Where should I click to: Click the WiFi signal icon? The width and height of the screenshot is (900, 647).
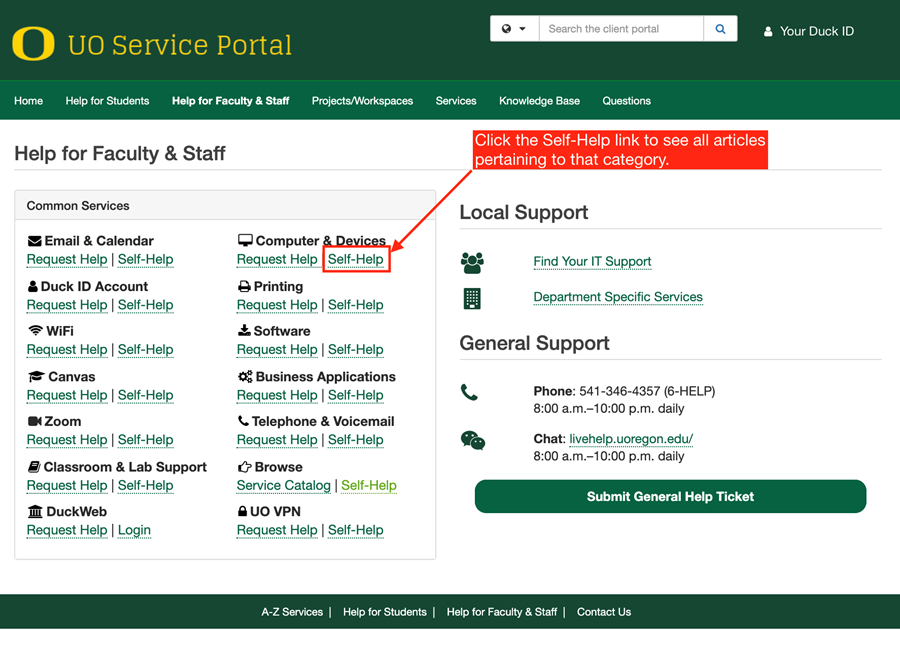point(36,331)
